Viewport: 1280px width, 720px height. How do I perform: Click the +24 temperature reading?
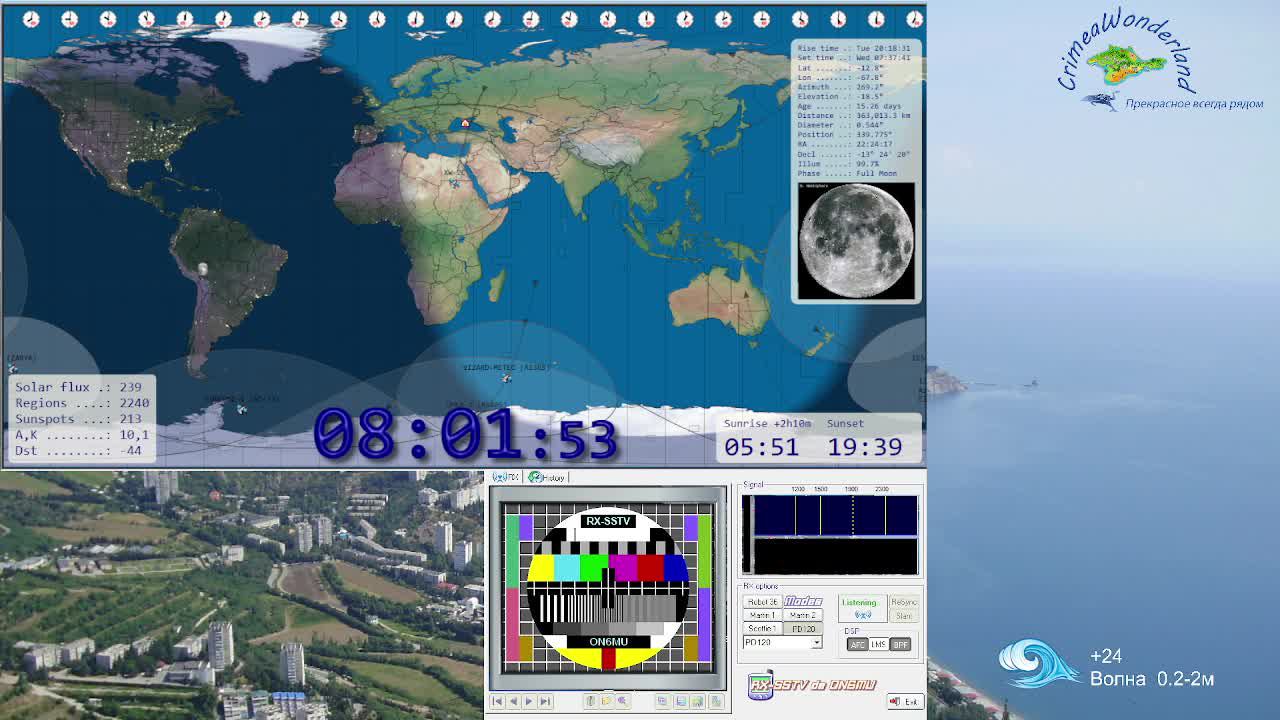(x=1106, y=656)
